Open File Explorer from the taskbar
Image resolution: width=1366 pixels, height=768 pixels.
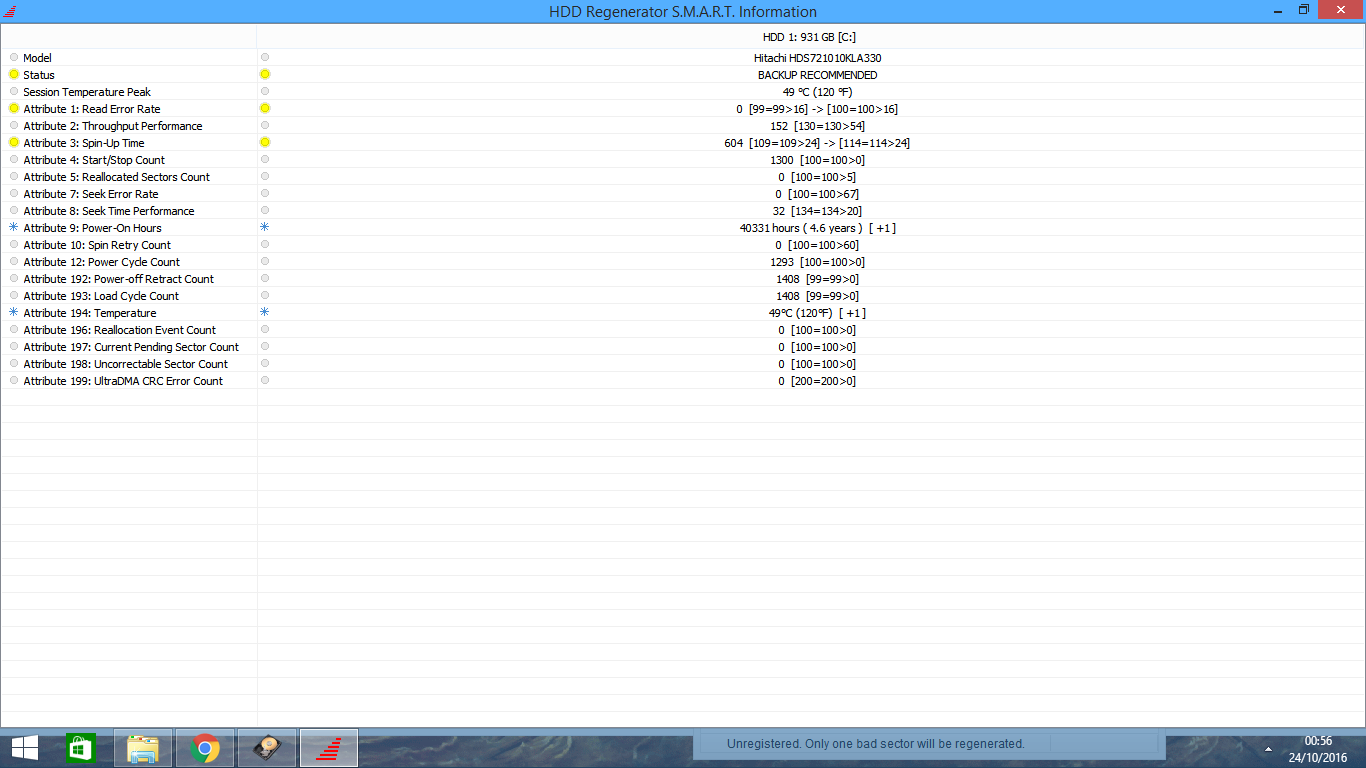tap(143, 748)
